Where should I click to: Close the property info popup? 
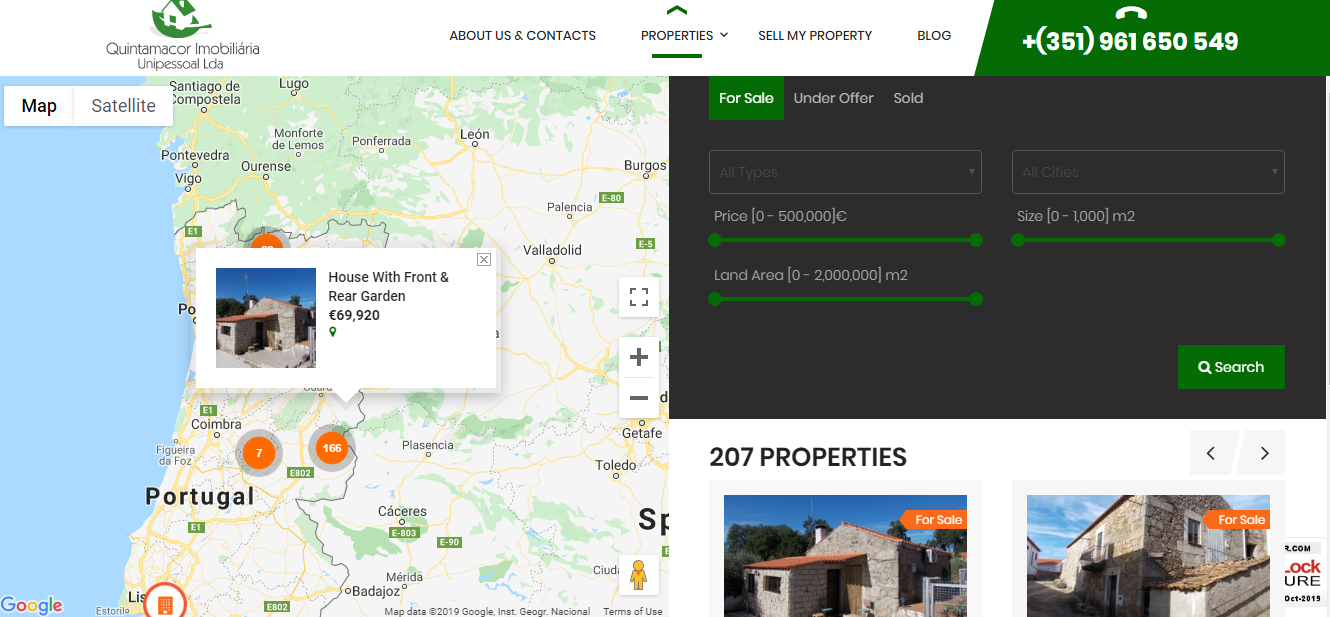[484, 260]
